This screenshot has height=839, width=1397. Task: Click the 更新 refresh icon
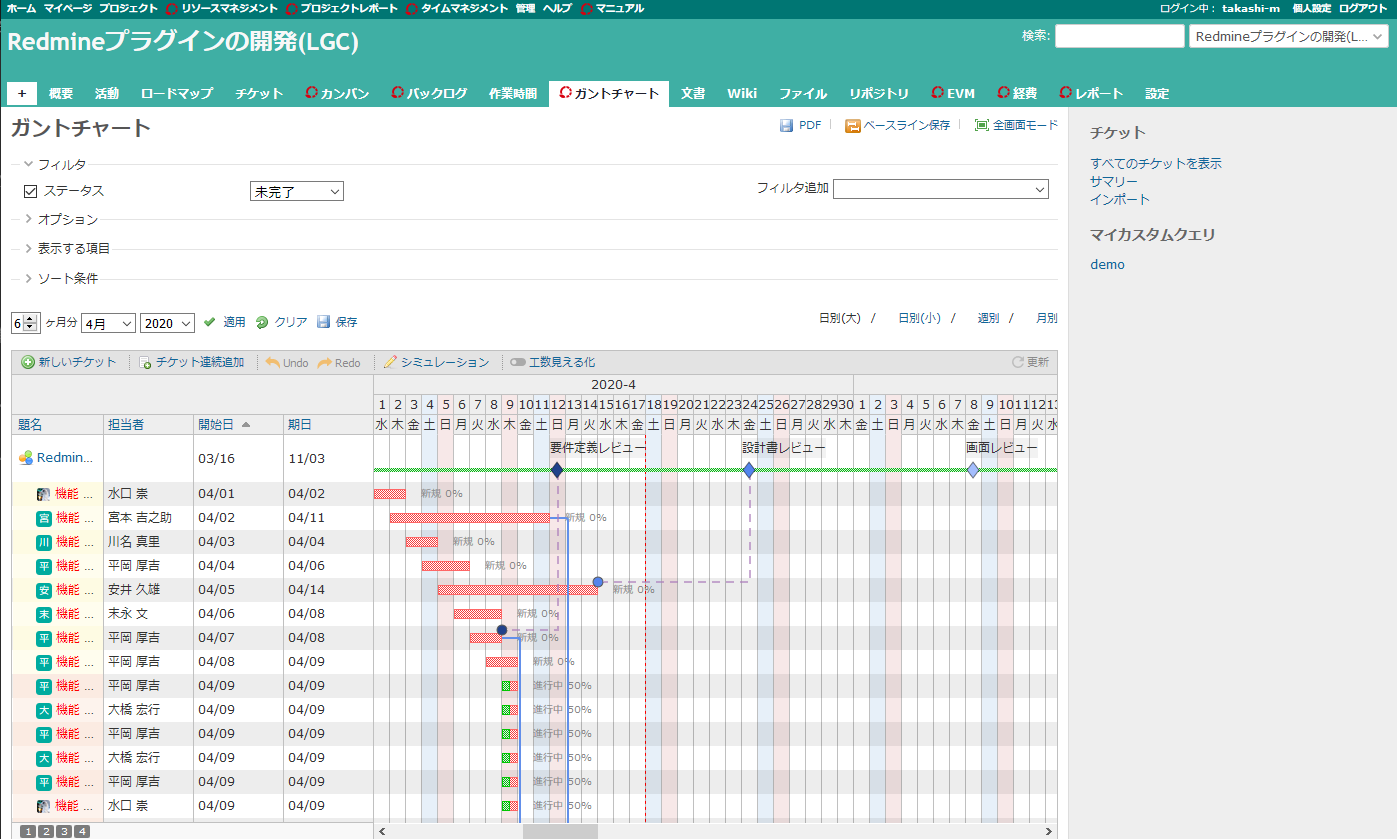click(1018, 362)
